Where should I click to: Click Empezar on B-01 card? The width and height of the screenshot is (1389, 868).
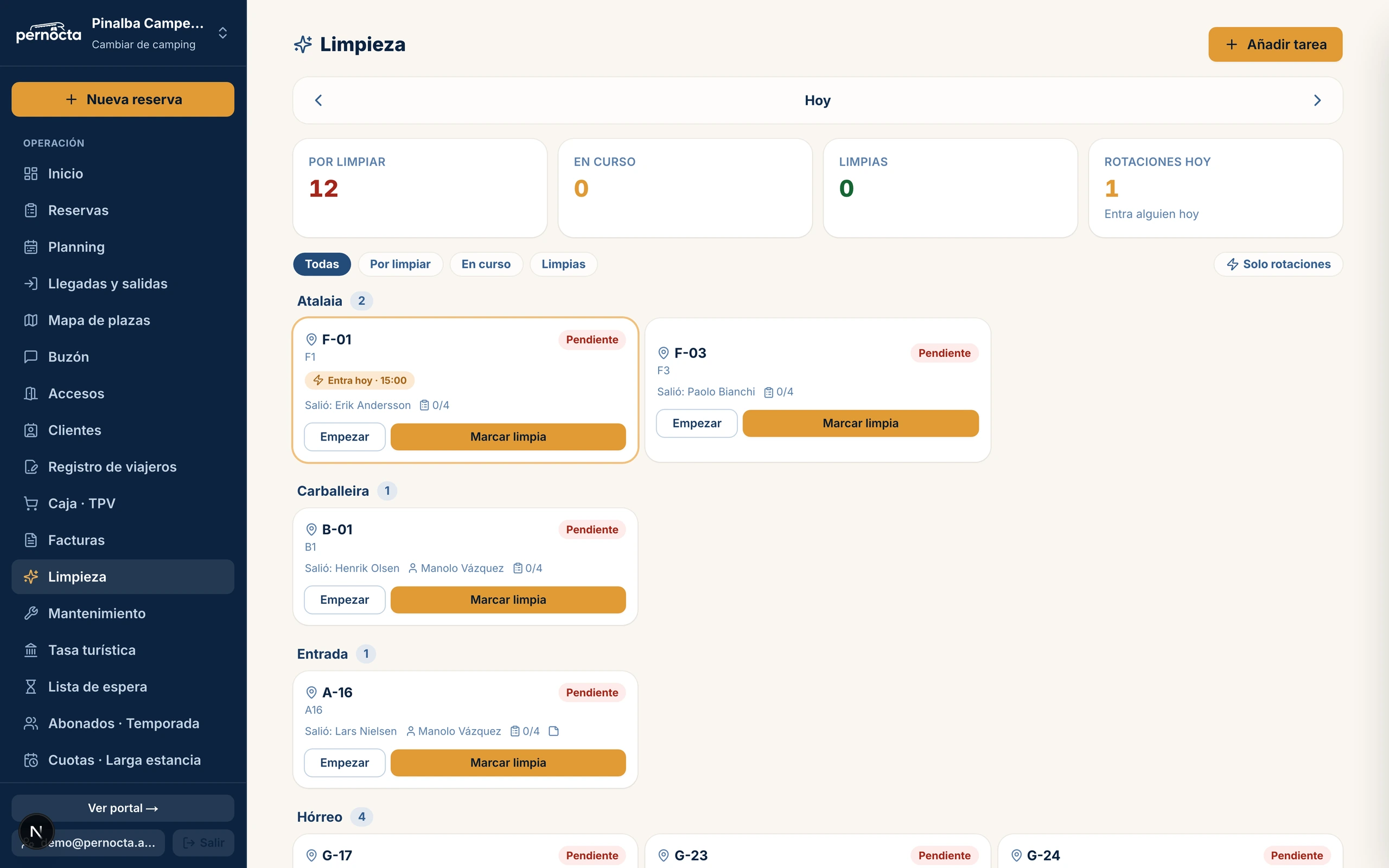coord(345,600)
